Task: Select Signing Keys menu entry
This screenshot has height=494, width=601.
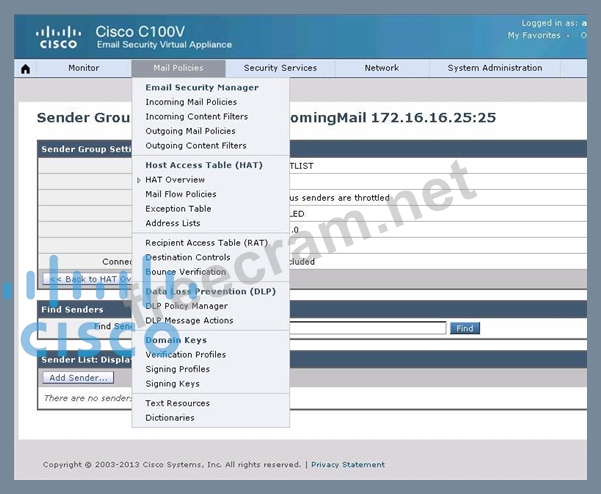Action: pos(172,384)
